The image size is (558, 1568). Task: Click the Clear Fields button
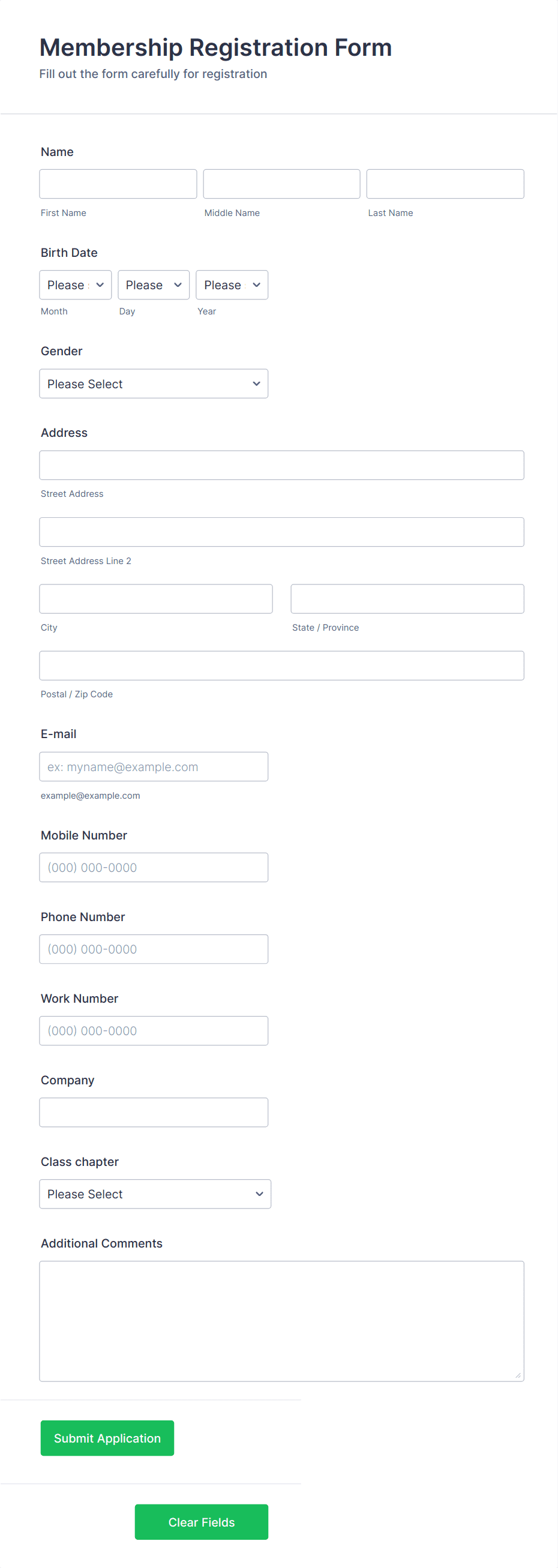[x=201, y=1522]
